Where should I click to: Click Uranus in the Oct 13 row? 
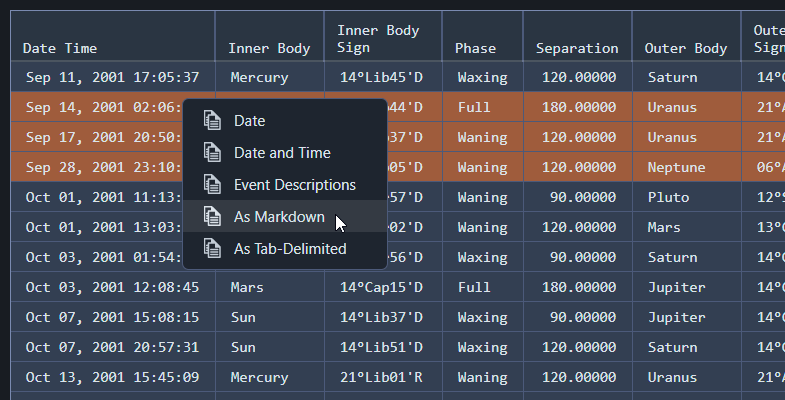[672, 377]
